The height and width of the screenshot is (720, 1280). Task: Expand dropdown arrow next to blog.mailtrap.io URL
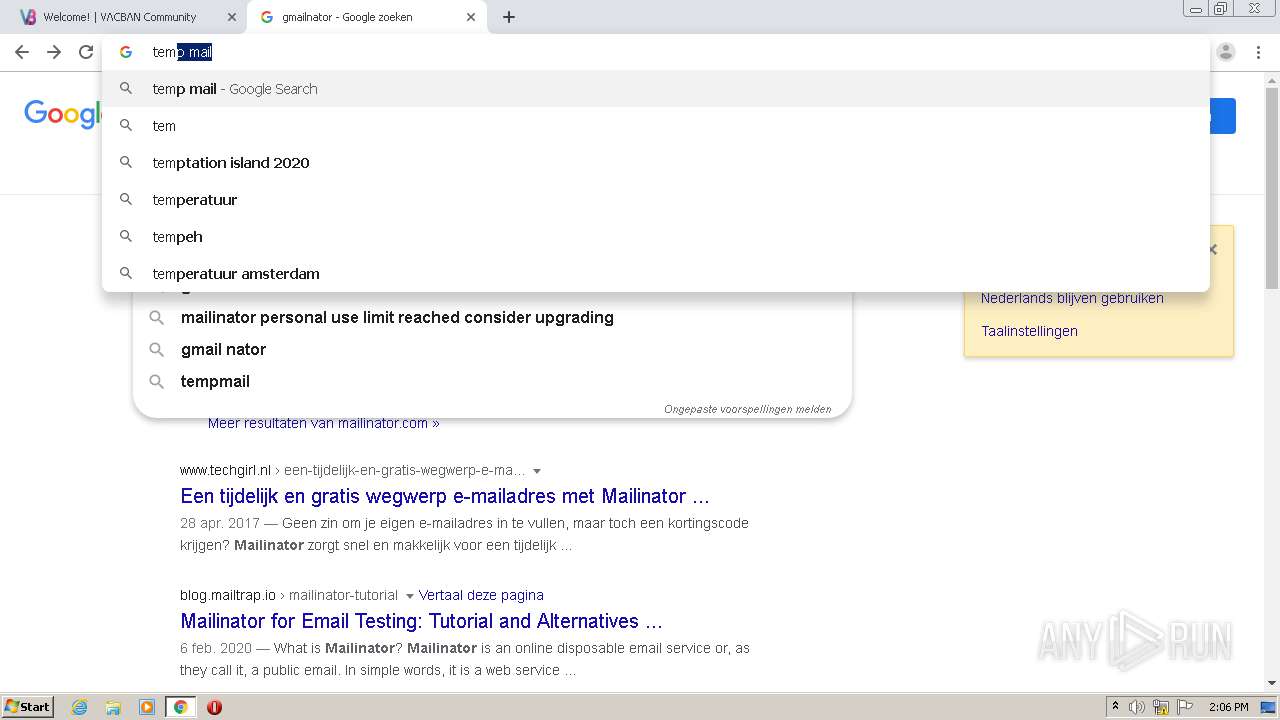(x=409, y=596)
